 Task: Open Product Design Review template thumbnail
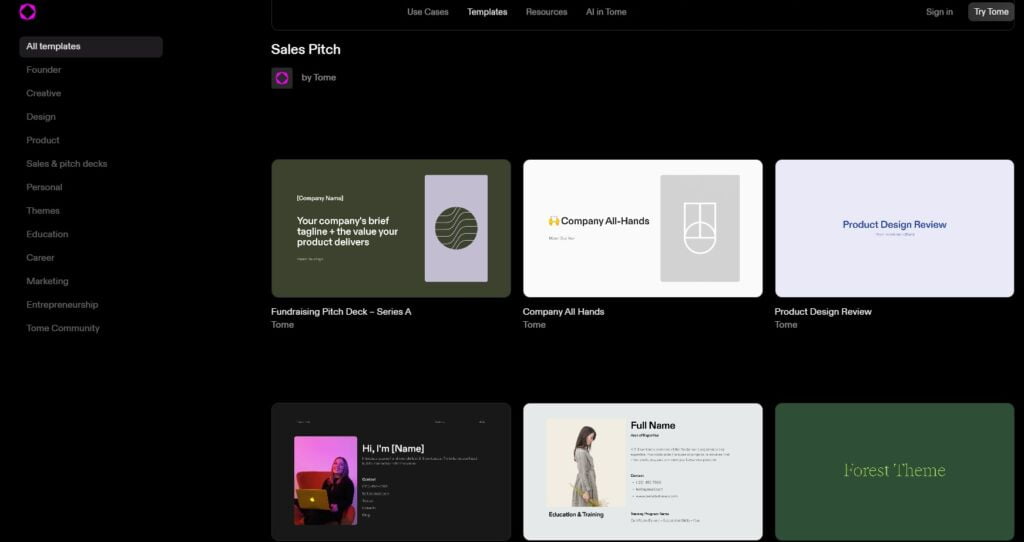click(894, 229)
